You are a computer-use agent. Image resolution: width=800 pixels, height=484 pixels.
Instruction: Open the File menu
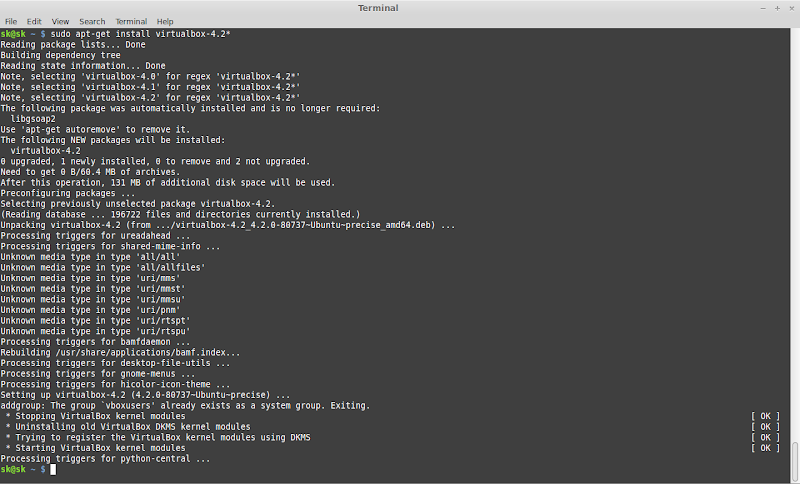pos(11,21)
